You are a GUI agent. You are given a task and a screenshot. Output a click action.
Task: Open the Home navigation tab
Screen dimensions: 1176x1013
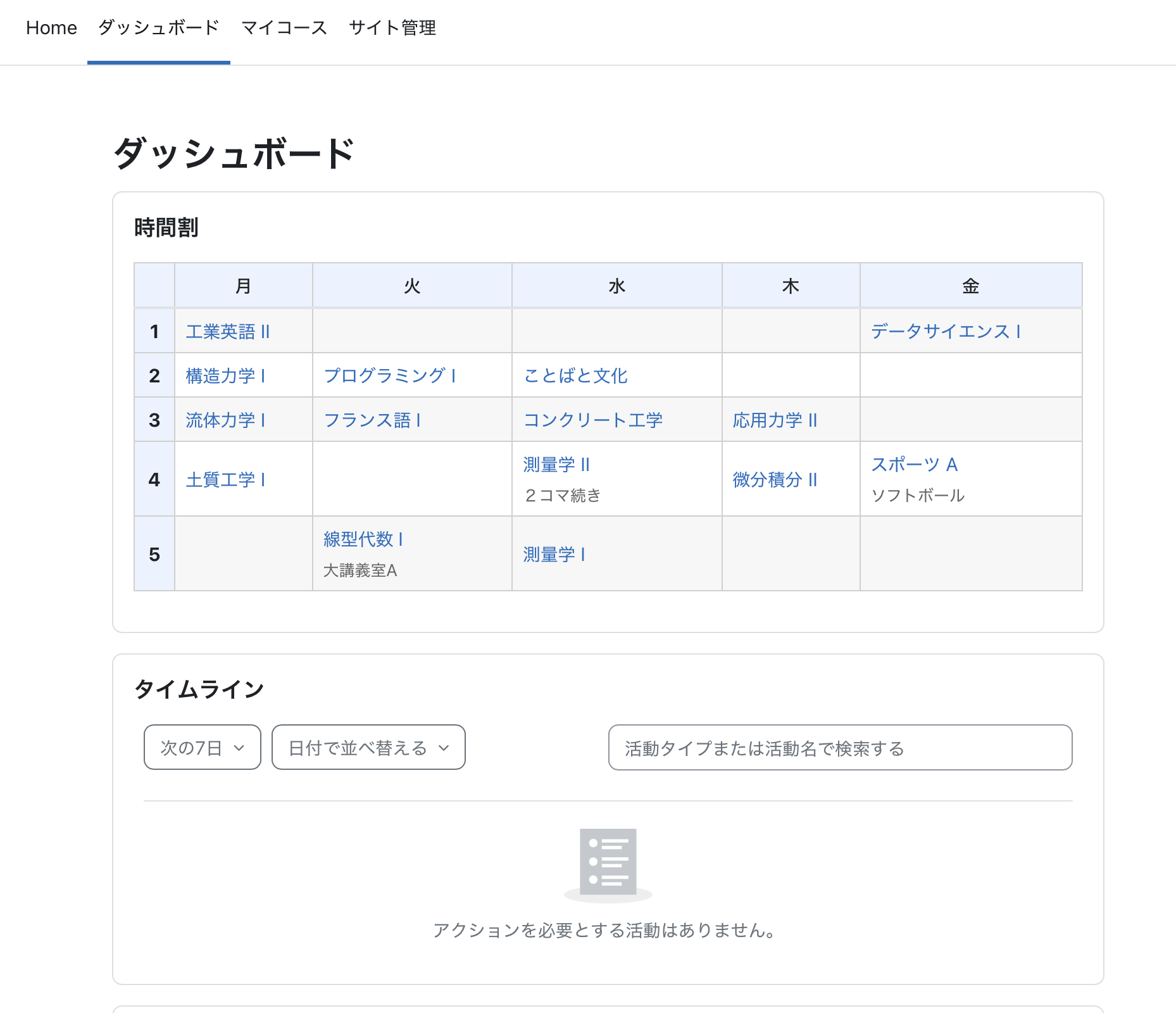[x=51, y=28]
